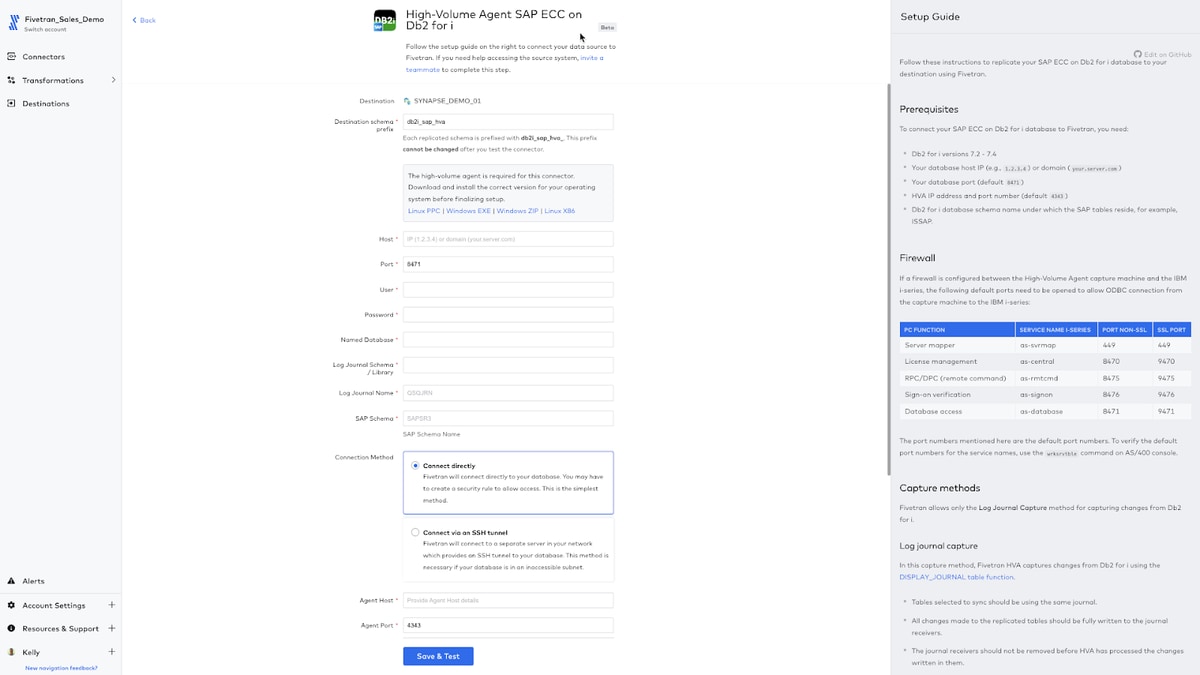Download the Windows EXE agent link
This screenshot has height=675, width=1200.
(468, 211)
